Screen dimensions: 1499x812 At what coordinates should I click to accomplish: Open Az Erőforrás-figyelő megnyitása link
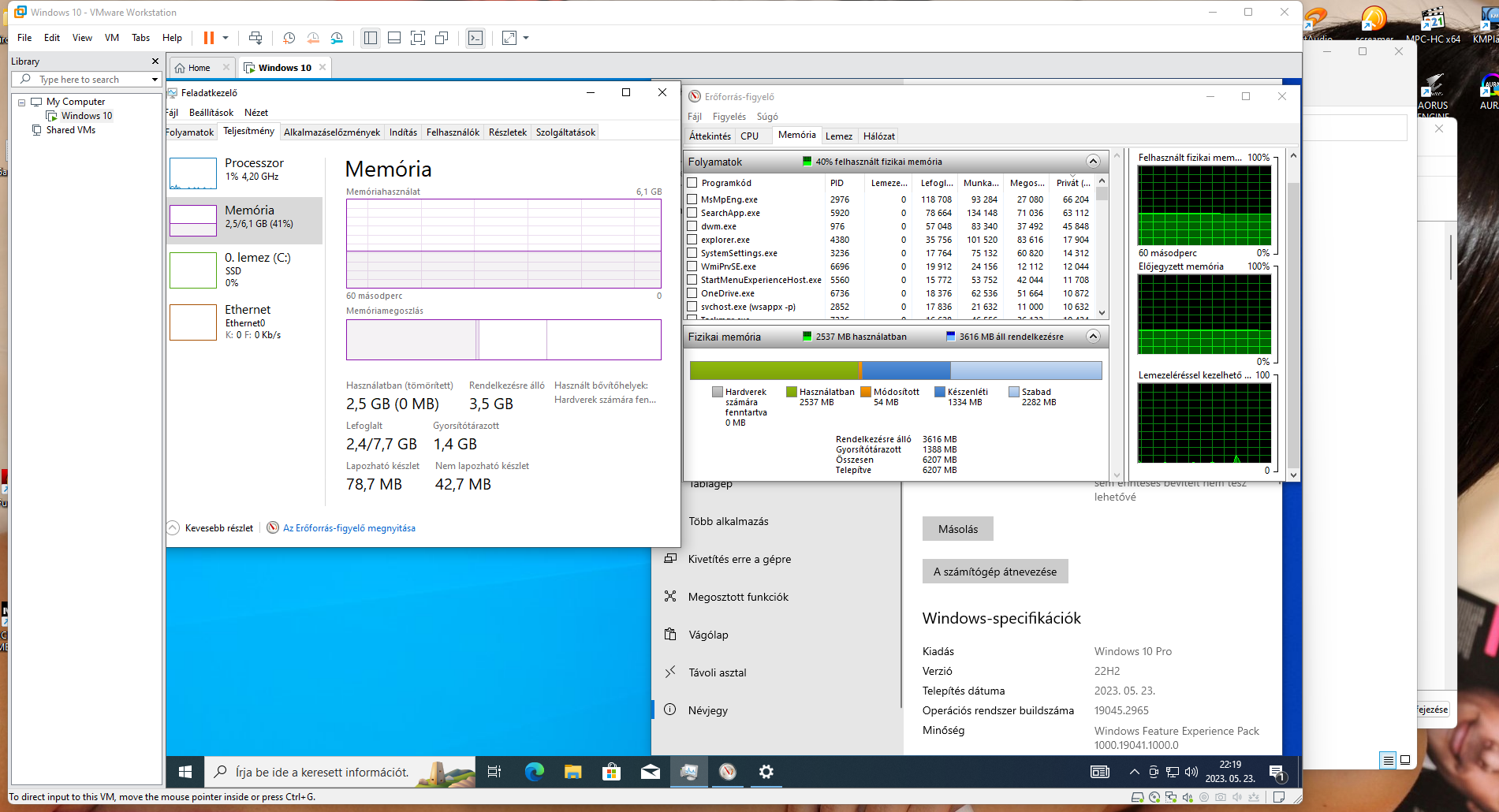click(x=349, y=528)
